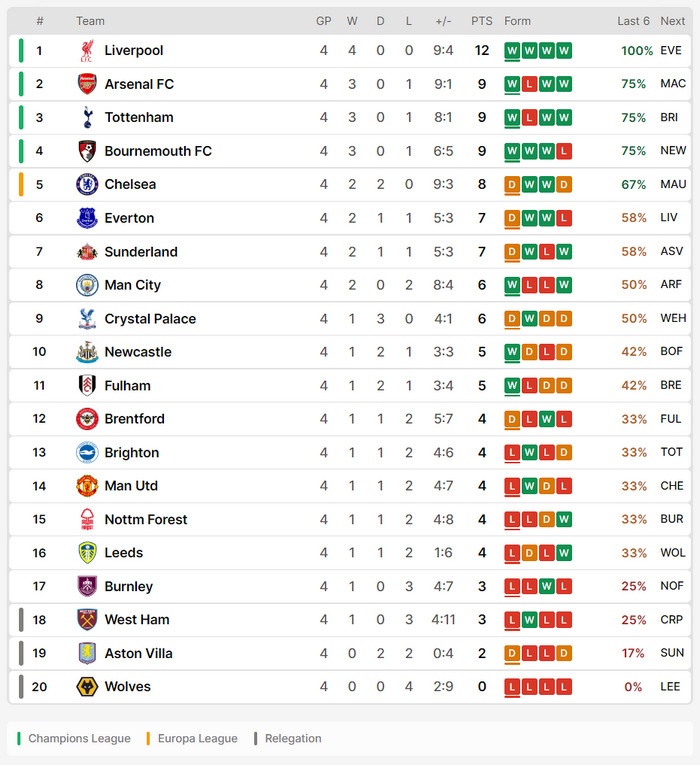Click the Relegation legend item
700x765 pixels.
pos(293,739)
